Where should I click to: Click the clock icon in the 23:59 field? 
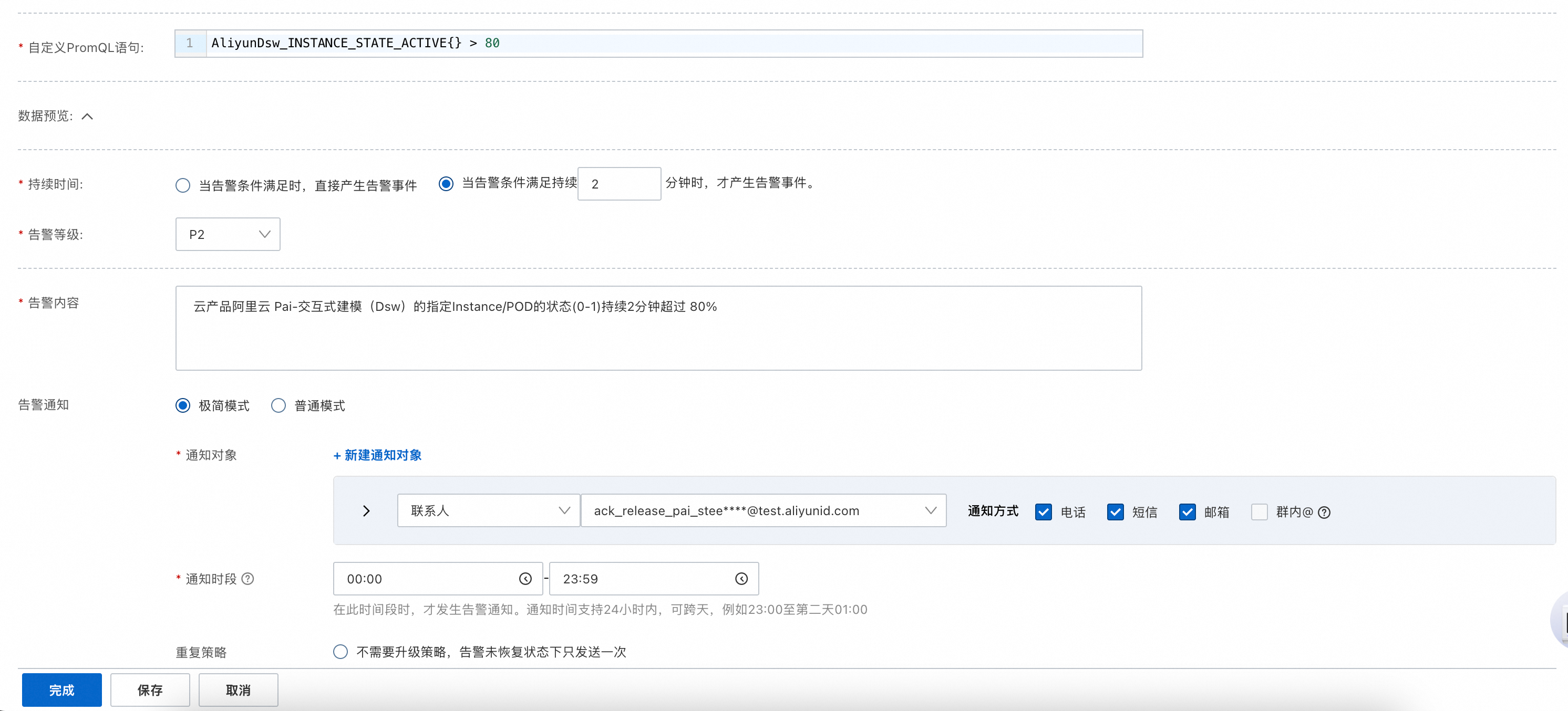point(741,579)
